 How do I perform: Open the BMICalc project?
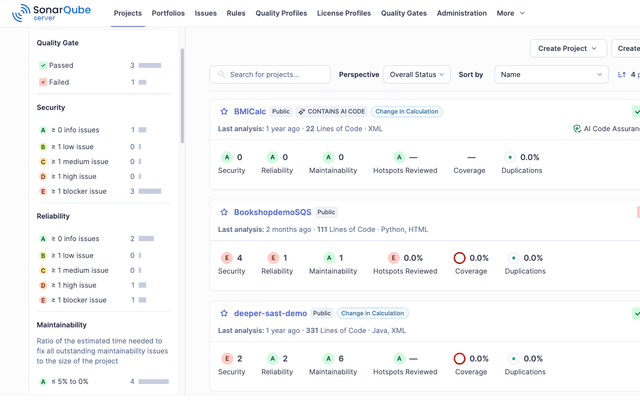coord(250,111)
